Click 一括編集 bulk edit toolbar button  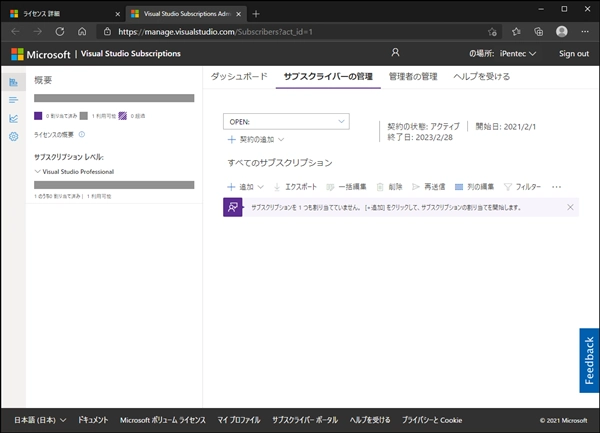pyautogui.click(x=346, y=187)
